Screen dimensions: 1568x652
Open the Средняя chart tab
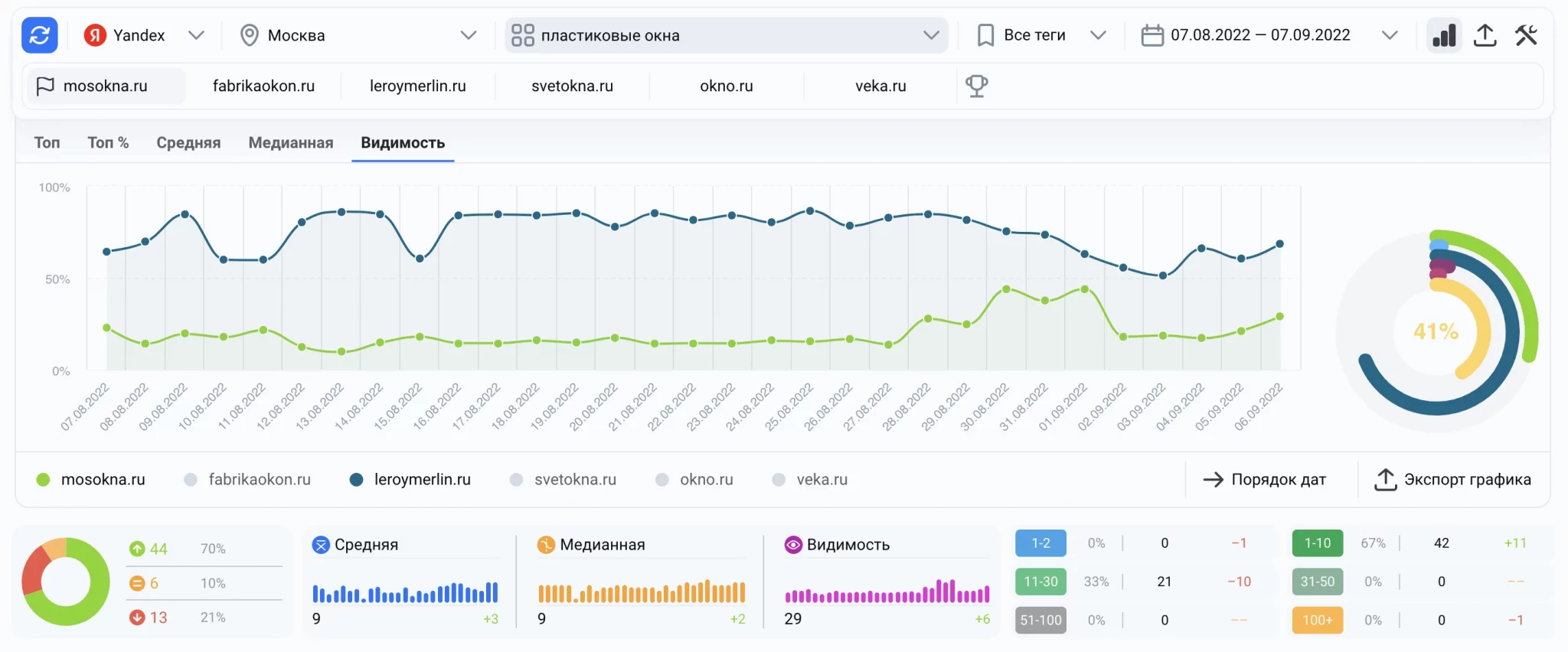(188, 143)
